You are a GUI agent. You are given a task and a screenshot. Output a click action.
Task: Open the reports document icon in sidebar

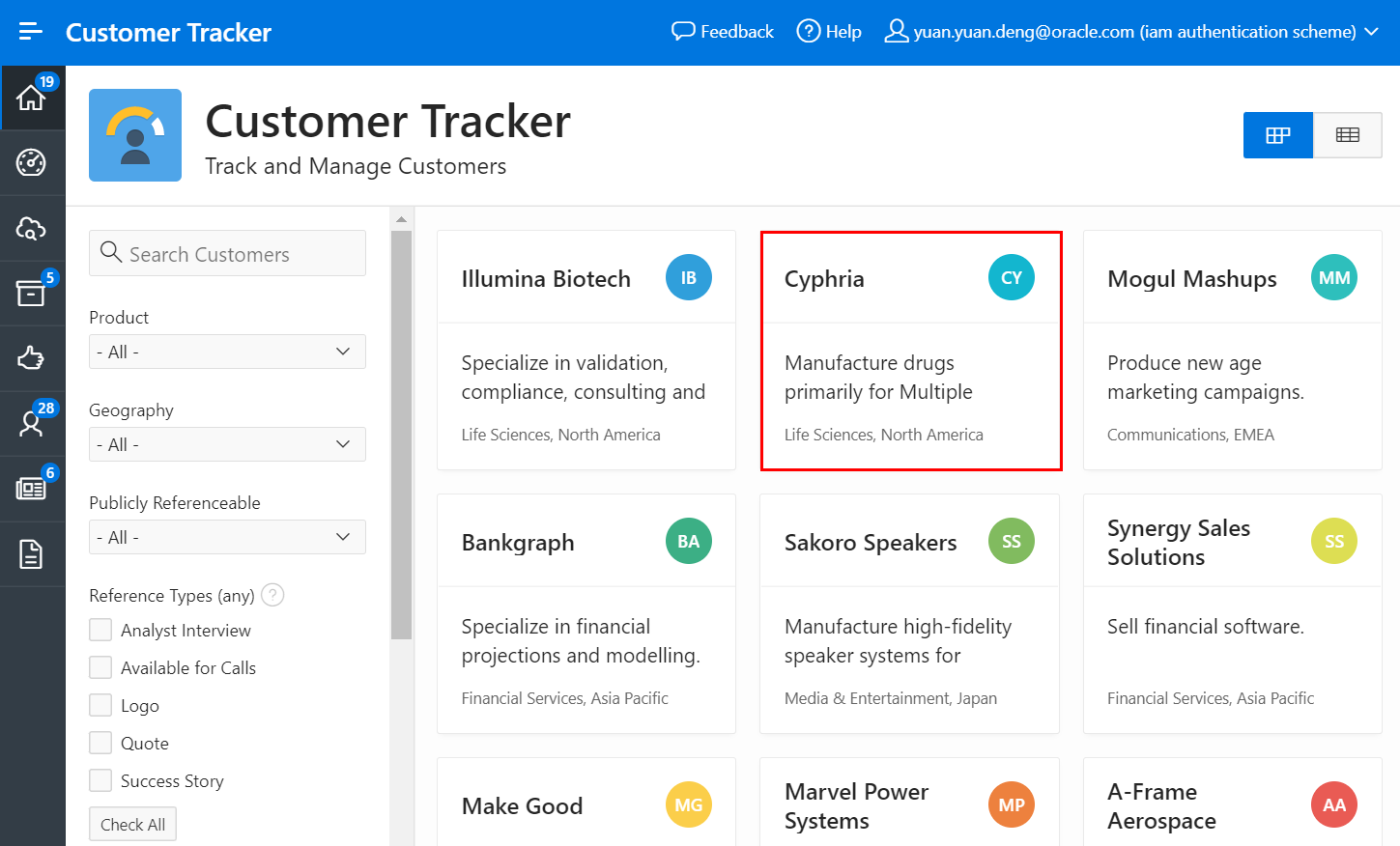[x=32, y=554]
